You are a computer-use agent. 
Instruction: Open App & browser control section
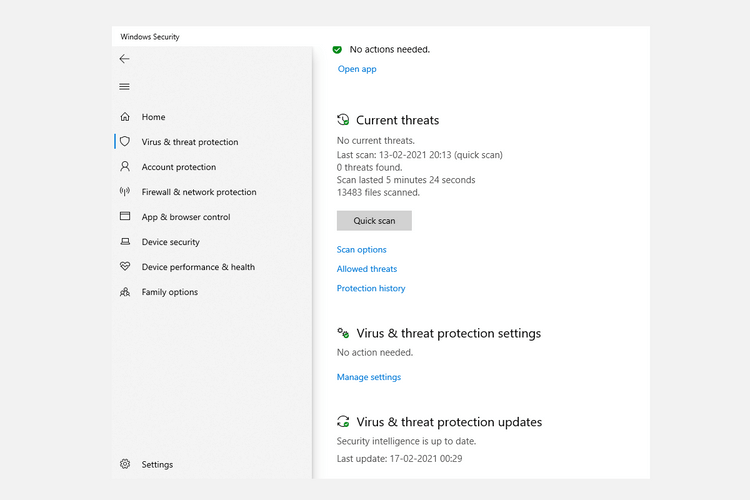(x=186, y=217)
